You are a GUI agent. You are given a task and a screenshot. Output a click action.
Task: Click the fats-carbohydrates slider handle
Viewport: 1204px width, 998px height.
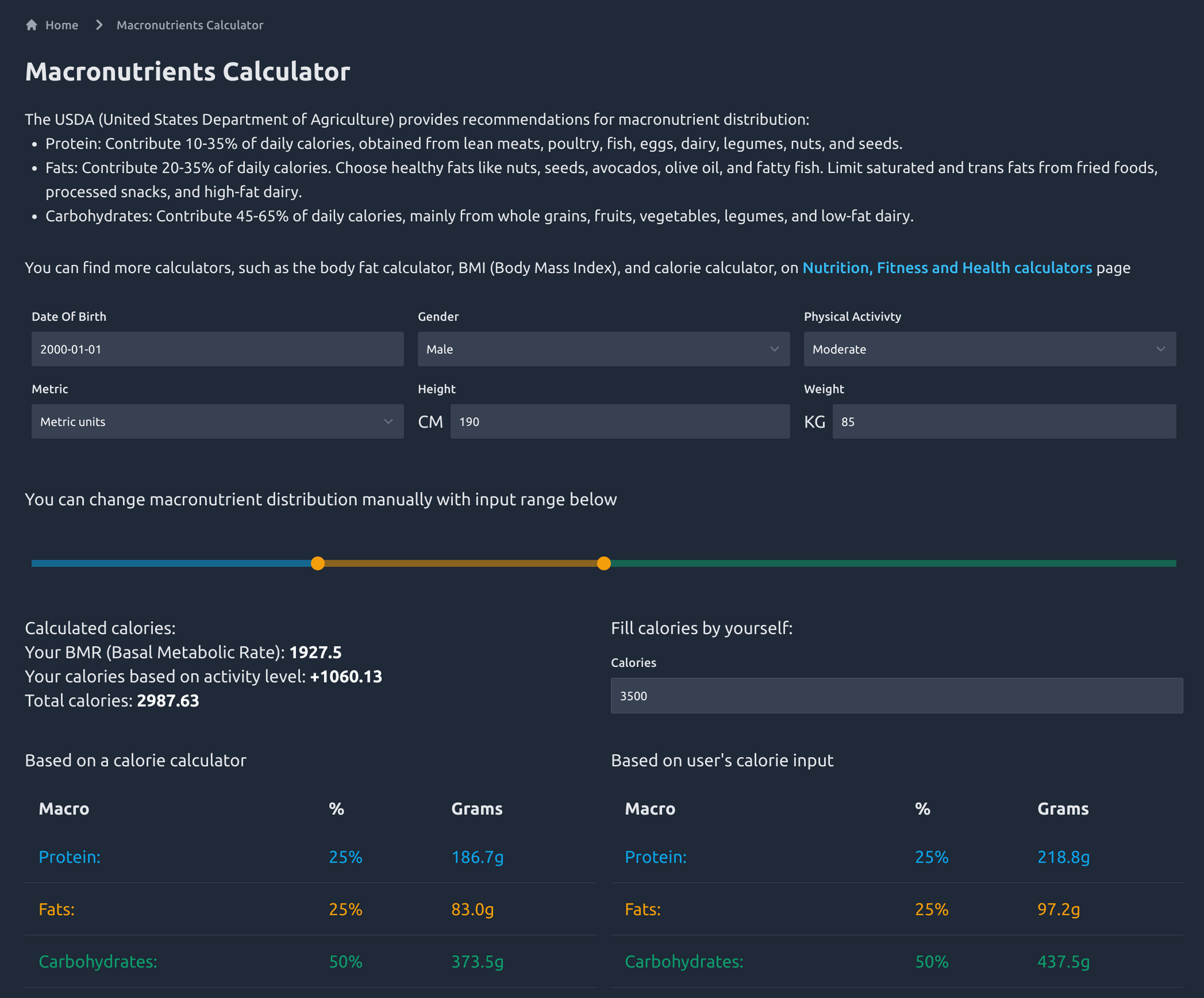pyautogui.click(x=604, y=563)
